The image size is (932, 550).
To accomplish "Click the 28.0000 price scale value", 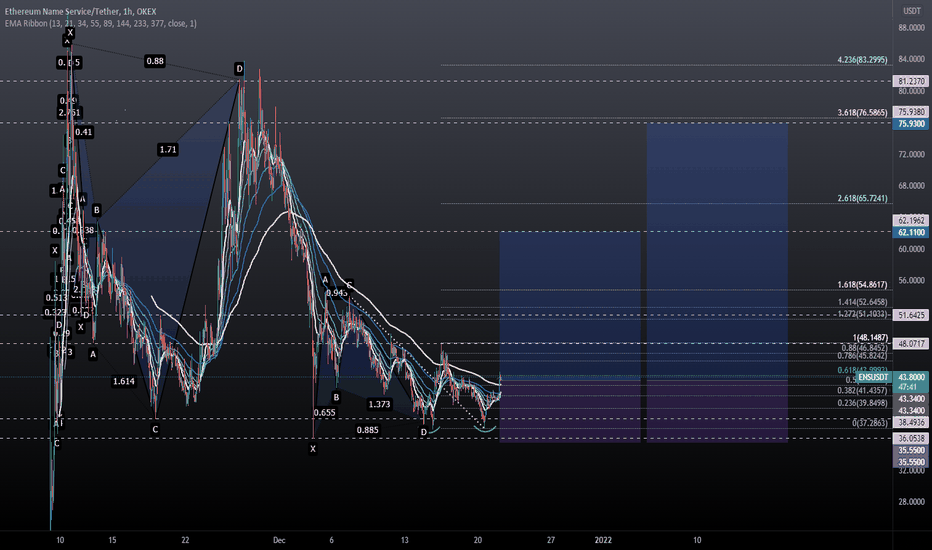I will click(911, 501).
